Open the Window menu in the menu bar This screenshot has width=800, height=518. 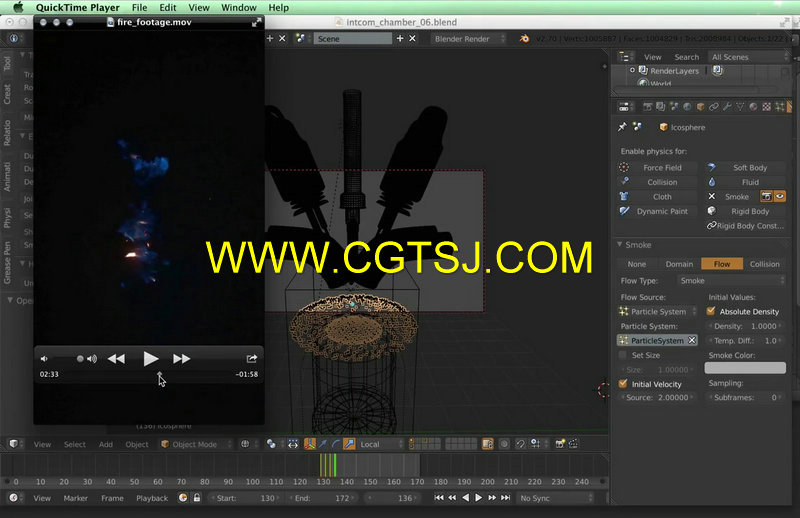[238, 7]
